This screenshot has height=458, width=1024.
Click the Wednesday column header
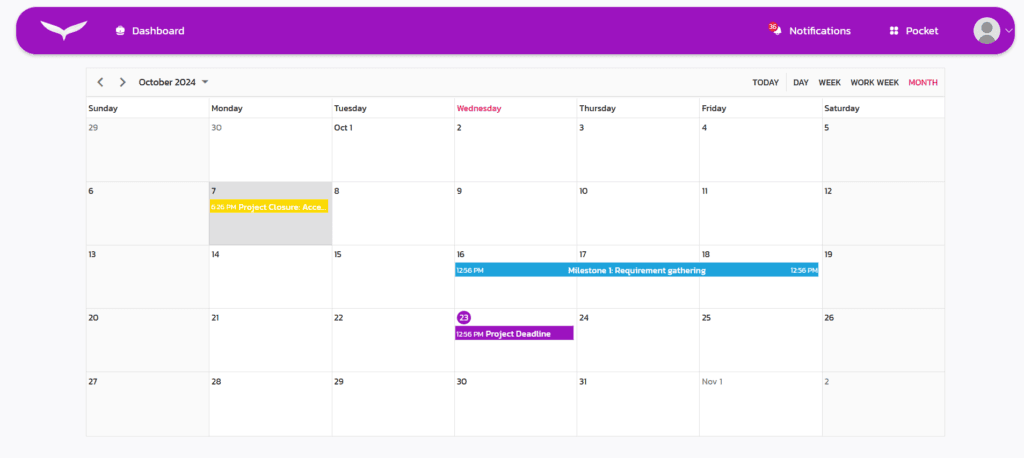[x=479, y=108]
